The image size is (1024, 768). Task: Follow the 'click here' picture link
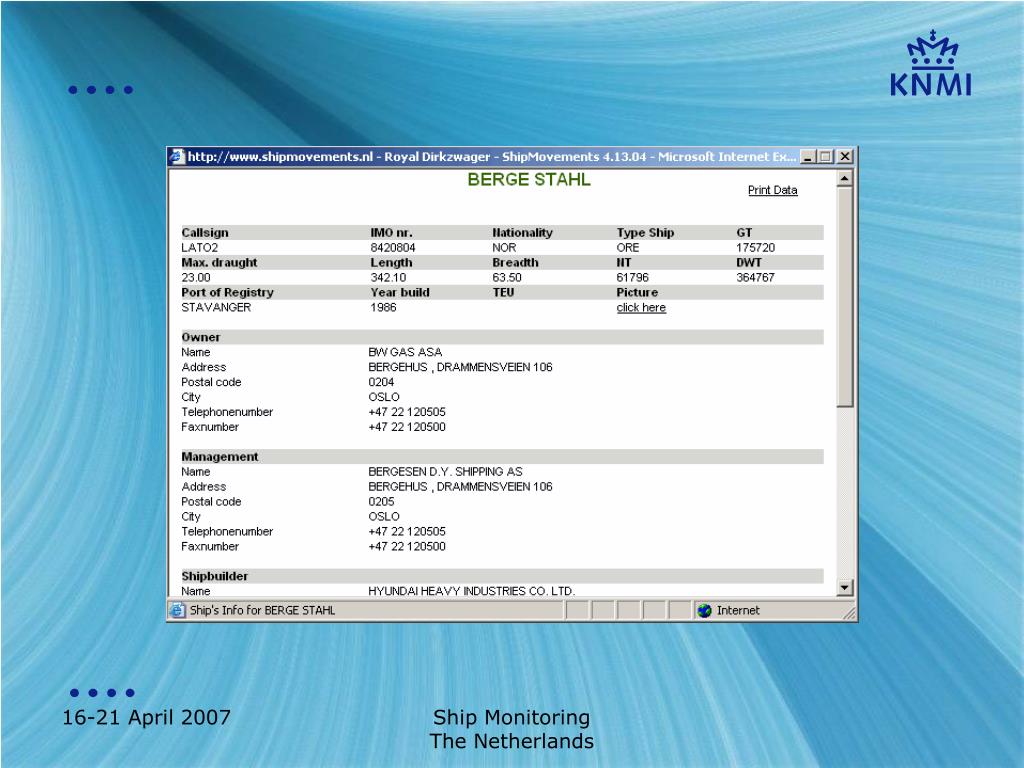641,308
